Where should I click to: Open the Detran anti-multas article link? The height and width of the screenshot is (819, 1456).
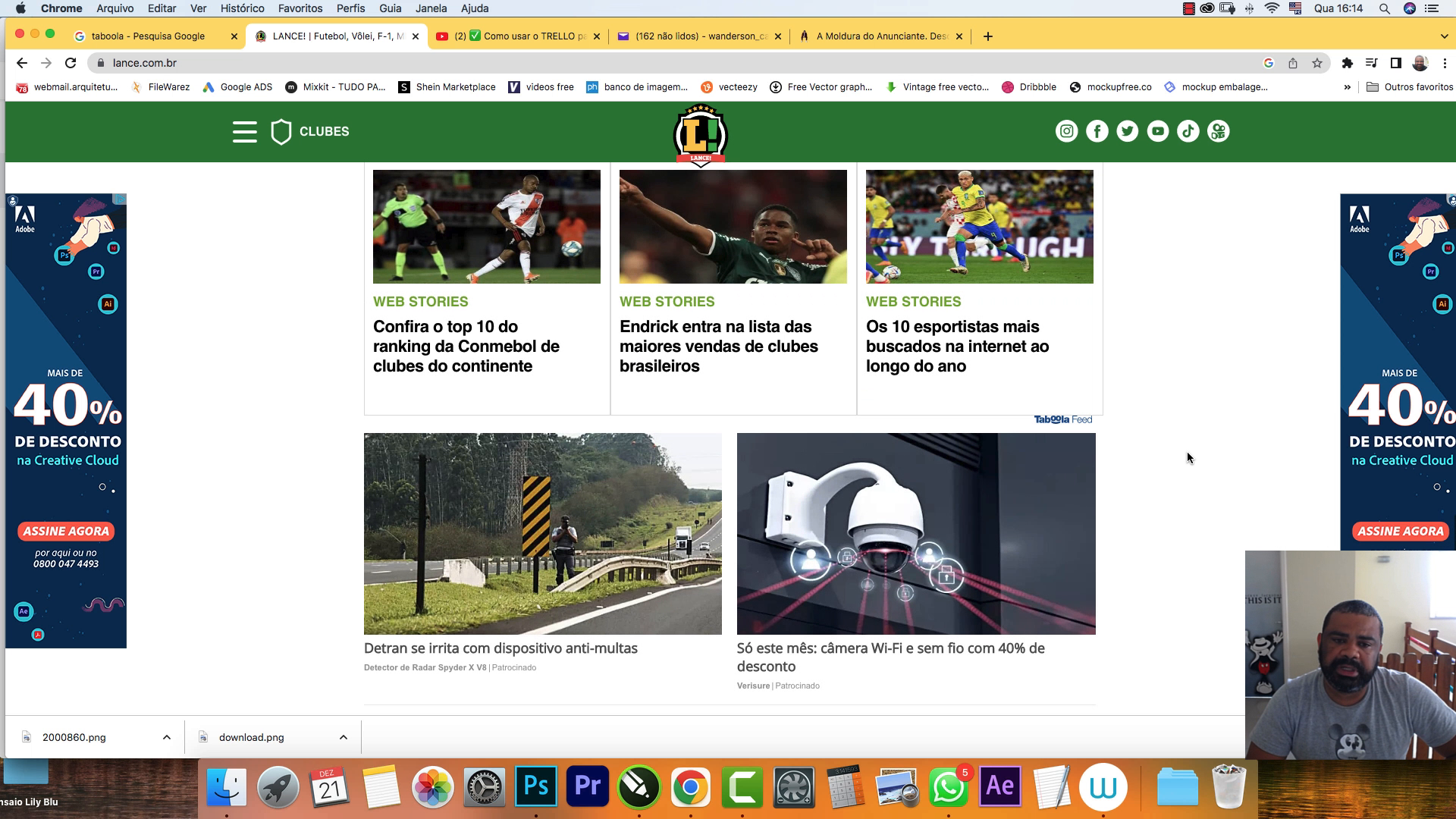pos(500,648)
